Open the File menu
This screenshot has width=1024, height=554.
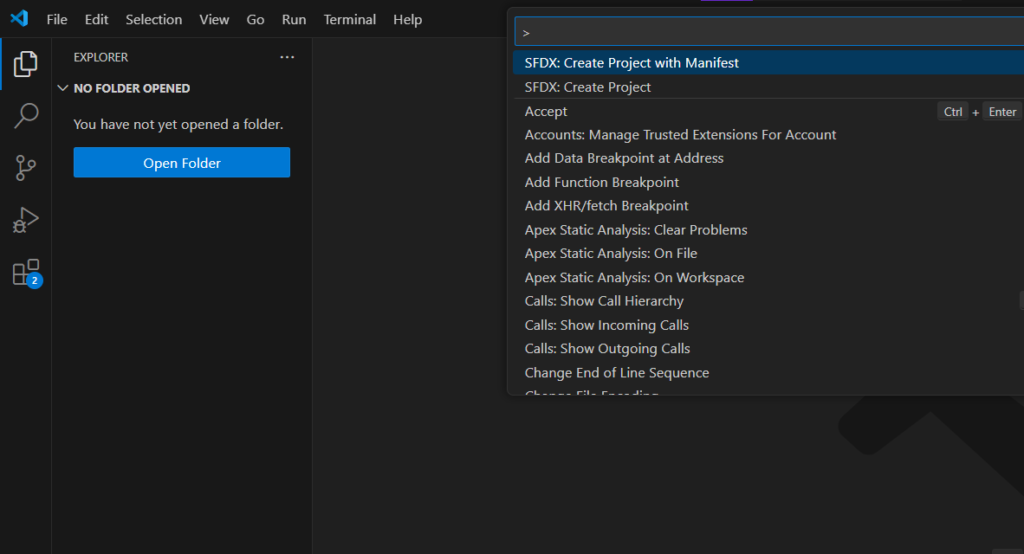pos(57,19)
